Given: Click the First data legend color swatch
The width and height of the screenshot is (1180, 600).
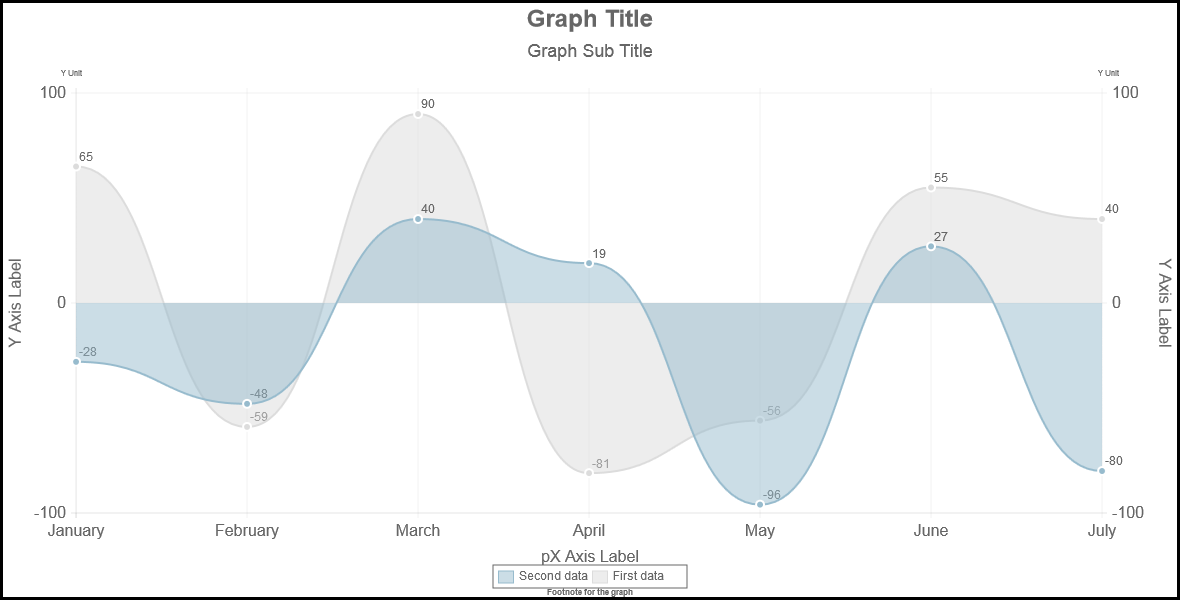Looking at the screenshot, I should point(600,576).
